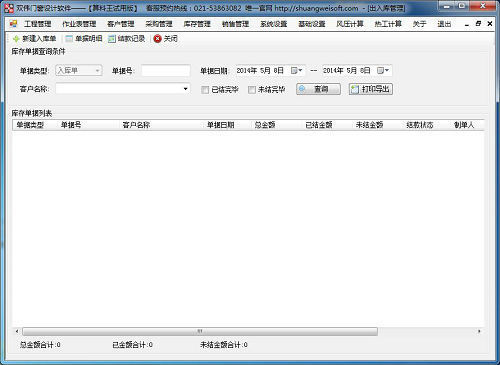
Task: Open the 关于 menu
Action: pyautogui.click(x=419, y=24)
